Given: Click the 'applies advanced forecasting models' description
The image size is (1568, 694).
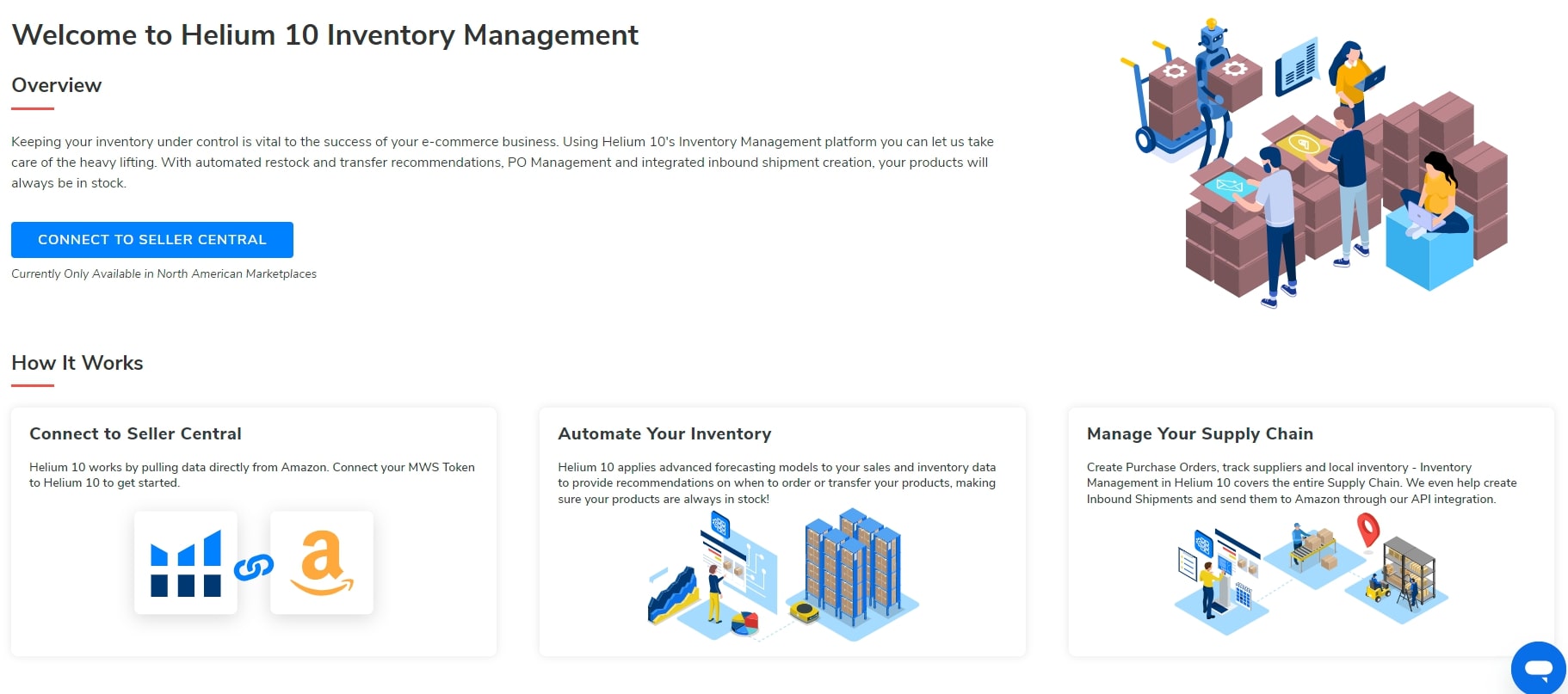Looking at the screenshot, I should (x=776, y=483).
